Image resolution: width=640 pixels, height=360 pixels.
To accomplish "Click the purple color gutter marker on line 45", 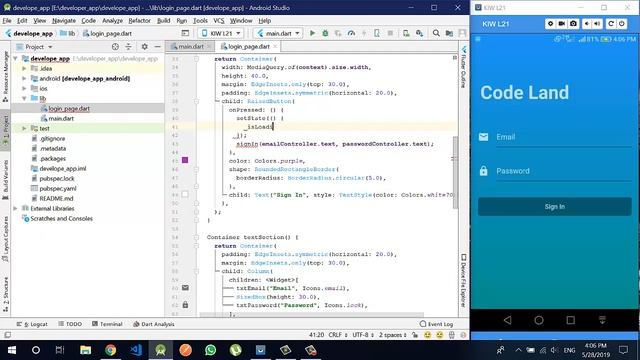I will [185, 160].
